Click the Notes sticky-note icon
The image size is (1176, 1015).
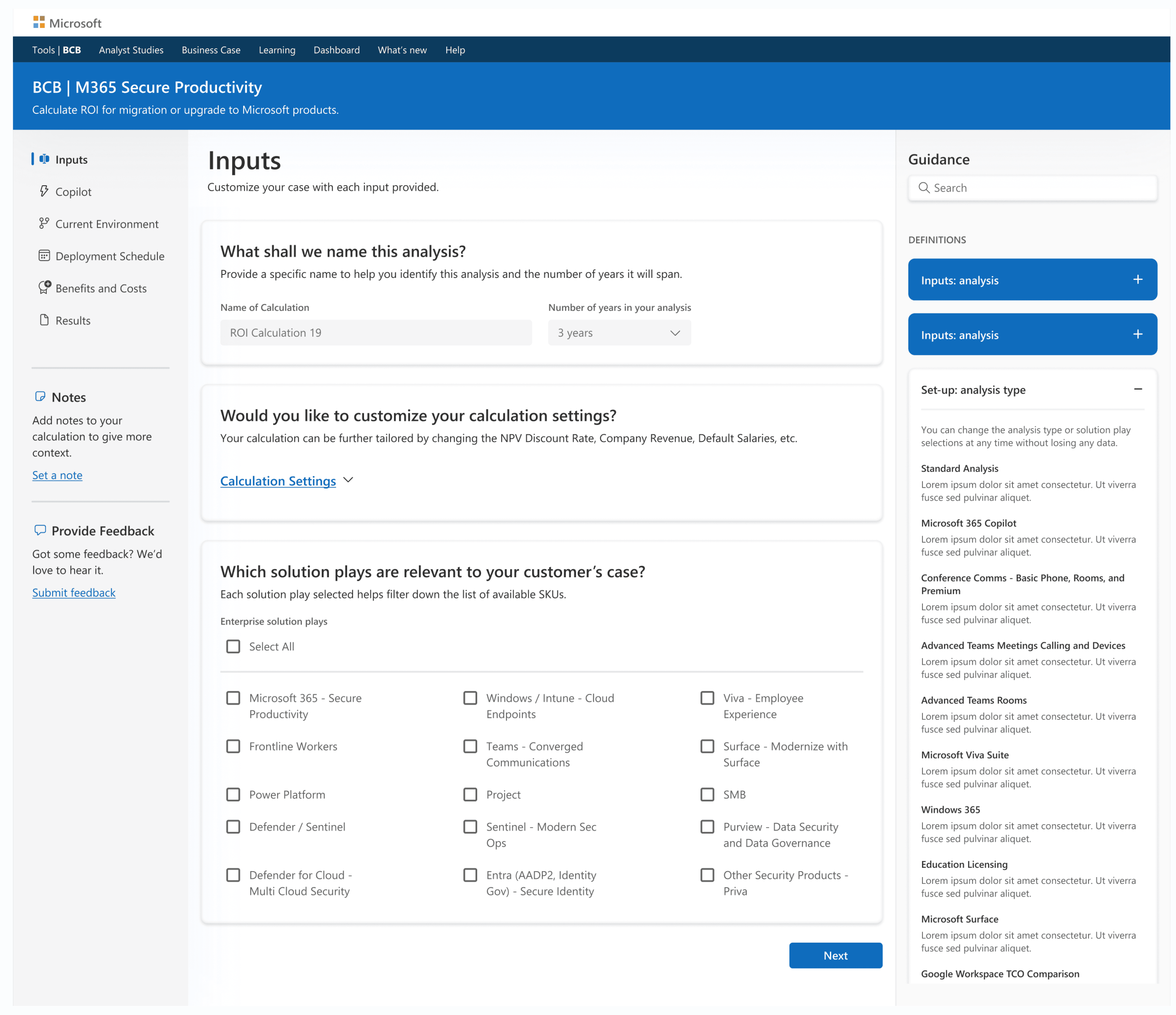[40, 397]
